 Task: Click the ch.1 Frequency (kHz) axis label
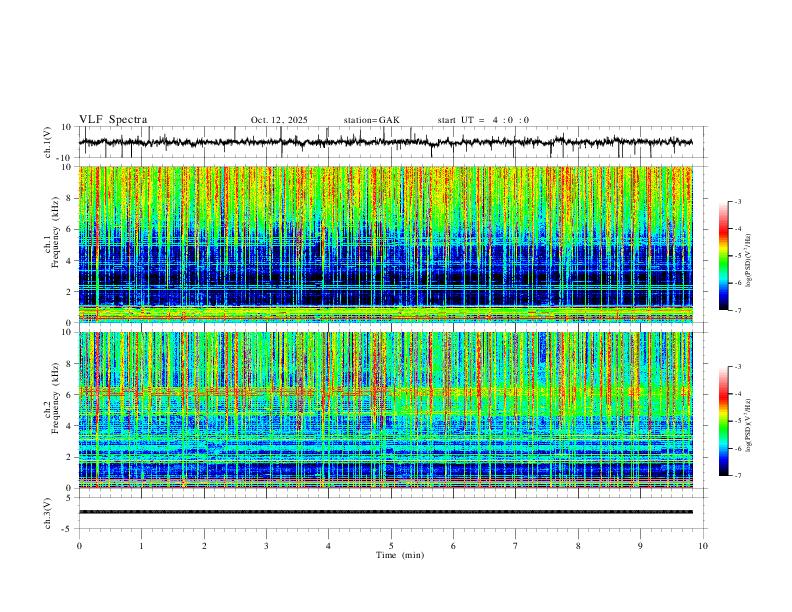coord(52,233)
